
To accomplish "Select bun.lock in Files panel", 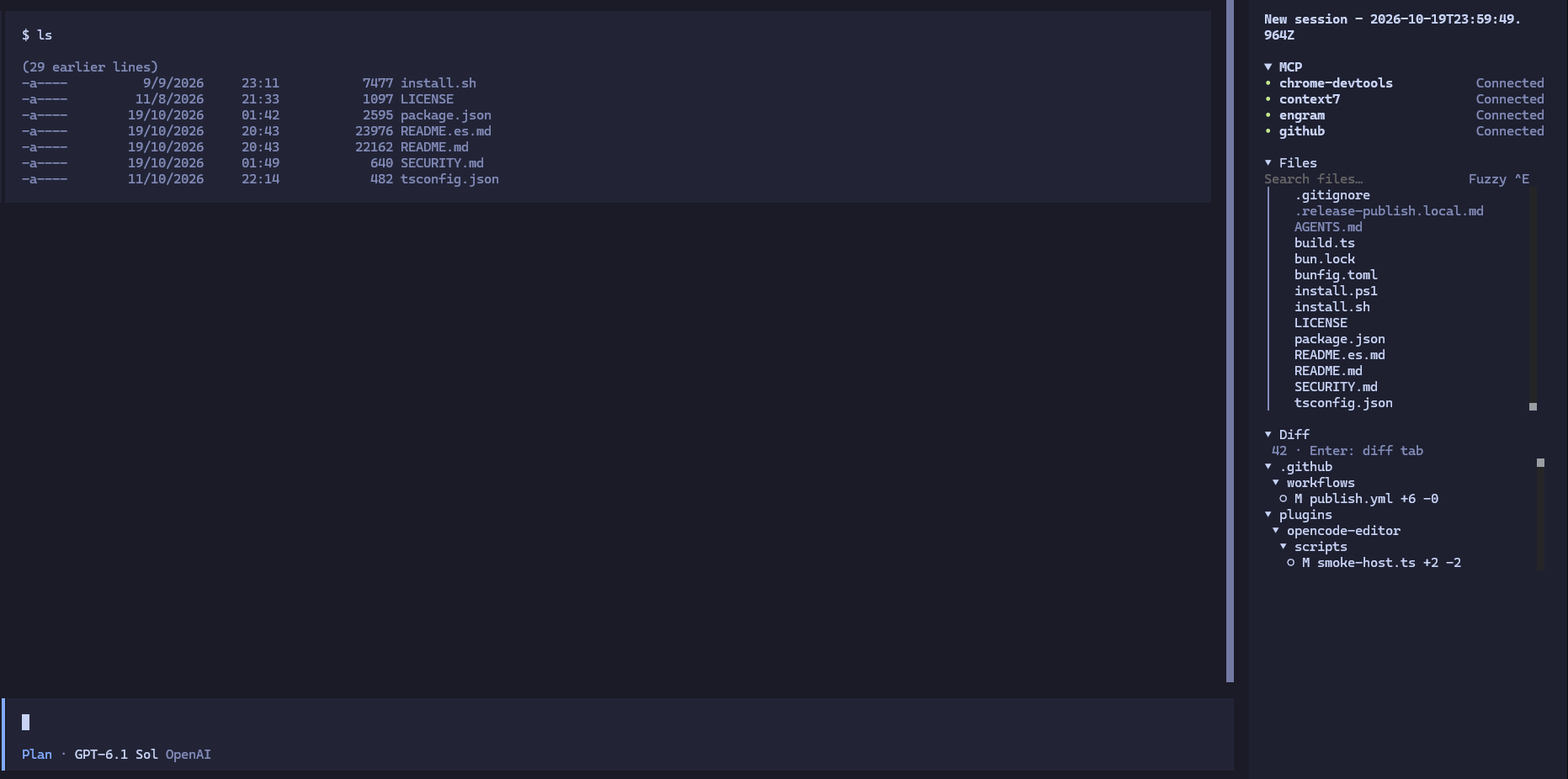I will coord(1325,259).
